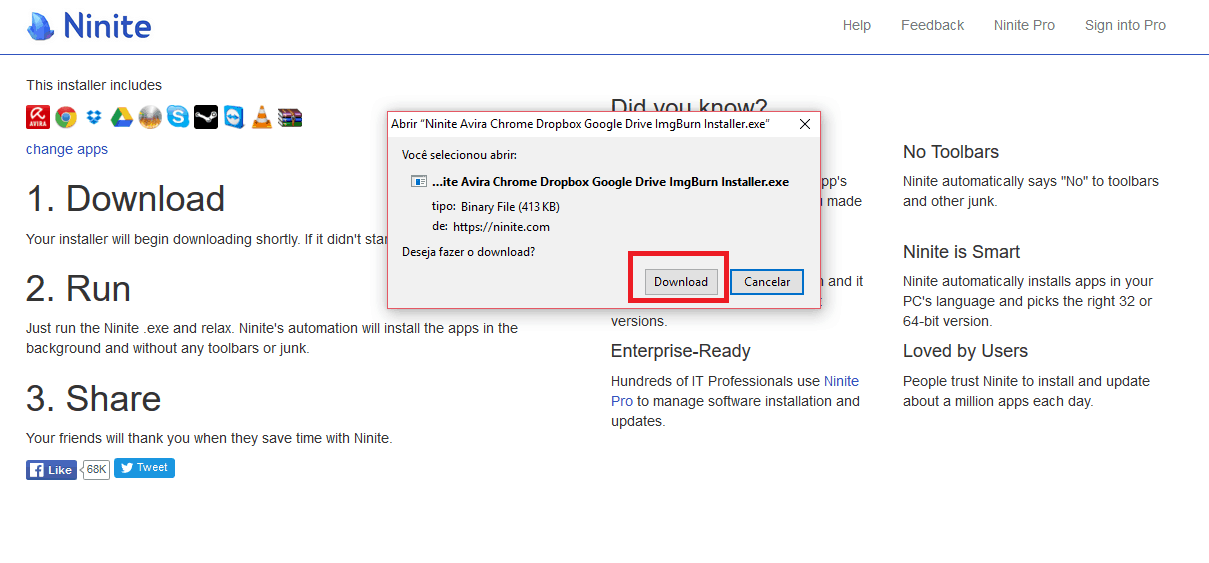Click the Dropbox icon
The width and height of the screenshot is (1209, 563).
click(x=94, y=117)
